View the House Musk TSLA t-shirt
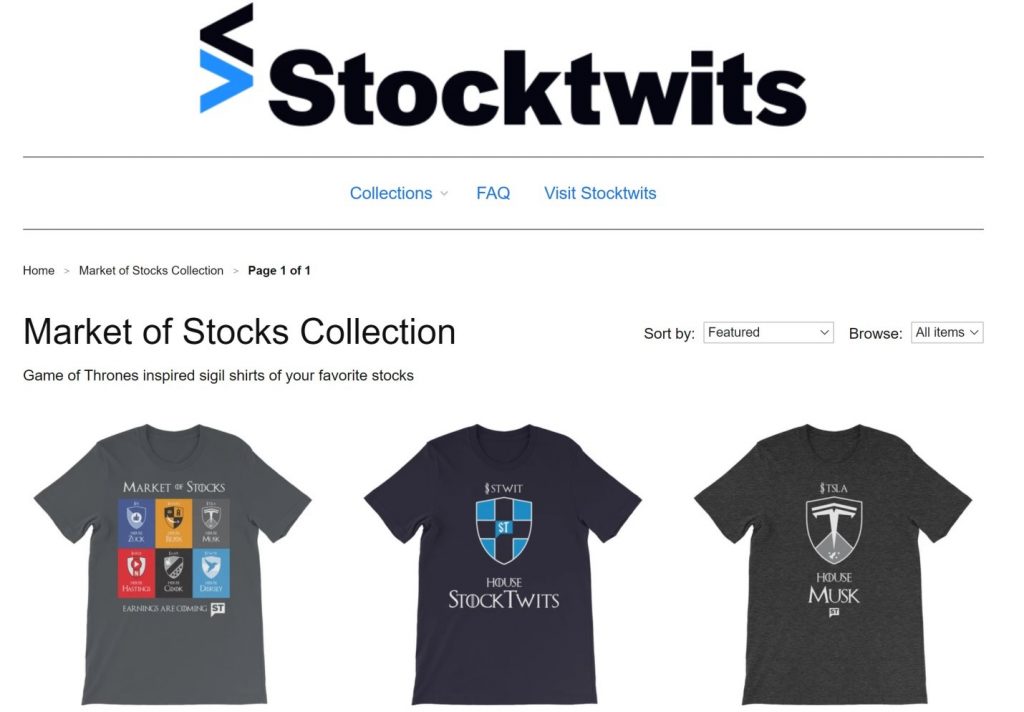Screen dimensions: 1024x712 click(833, 564)
